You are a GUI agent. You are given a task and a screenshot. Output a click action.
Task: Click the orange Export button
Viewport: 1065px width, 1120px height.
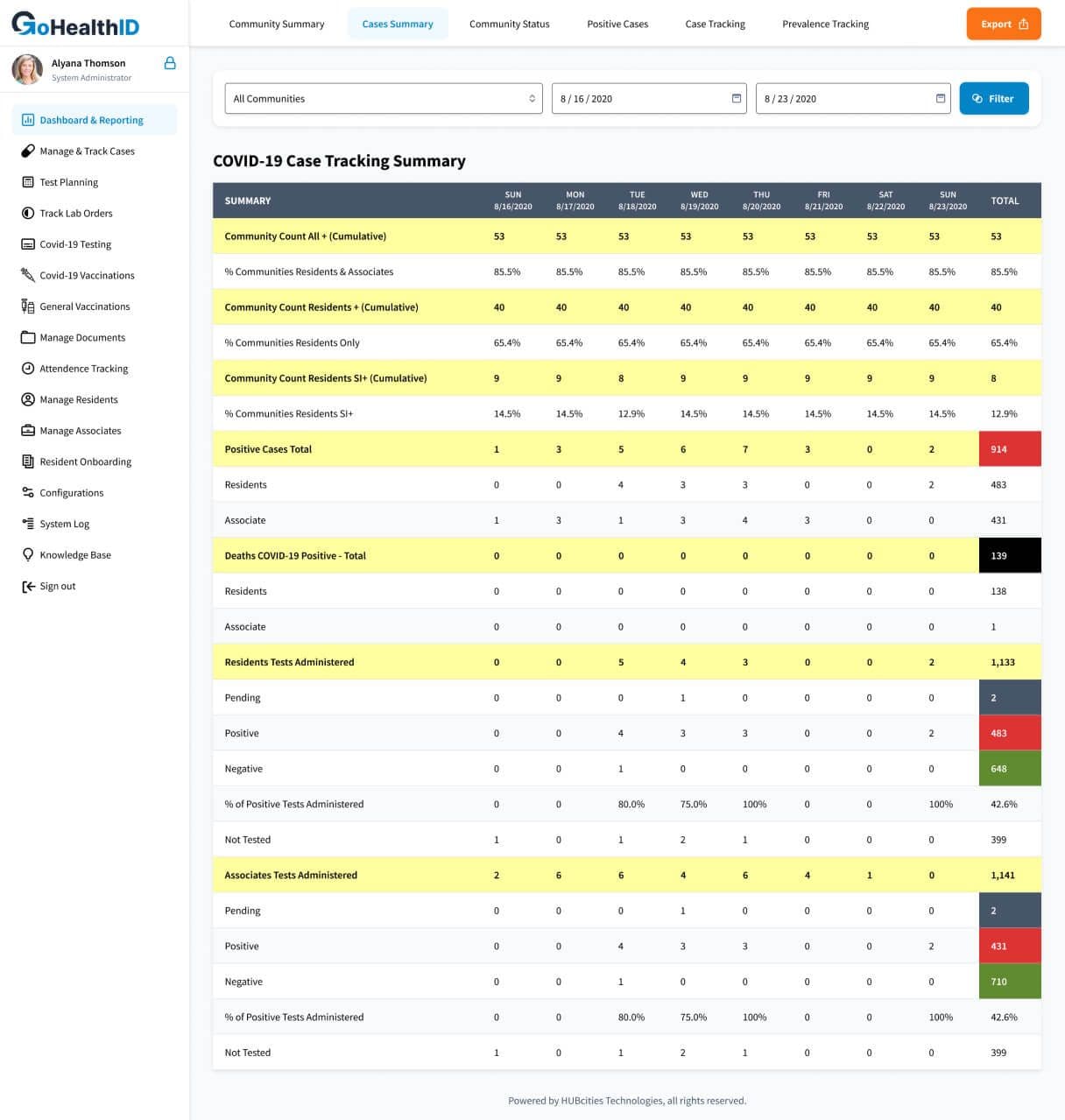tap(1004, 24)
